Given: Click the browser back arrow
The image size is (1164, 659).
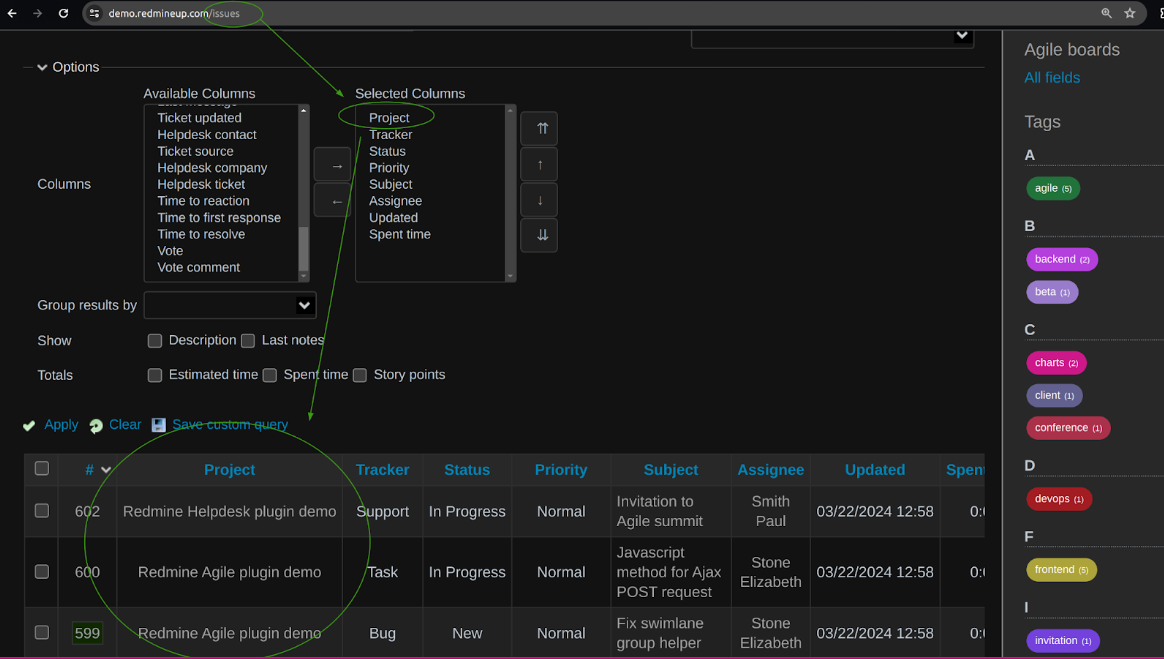Looking at the screenshot, I should [12, 13].
